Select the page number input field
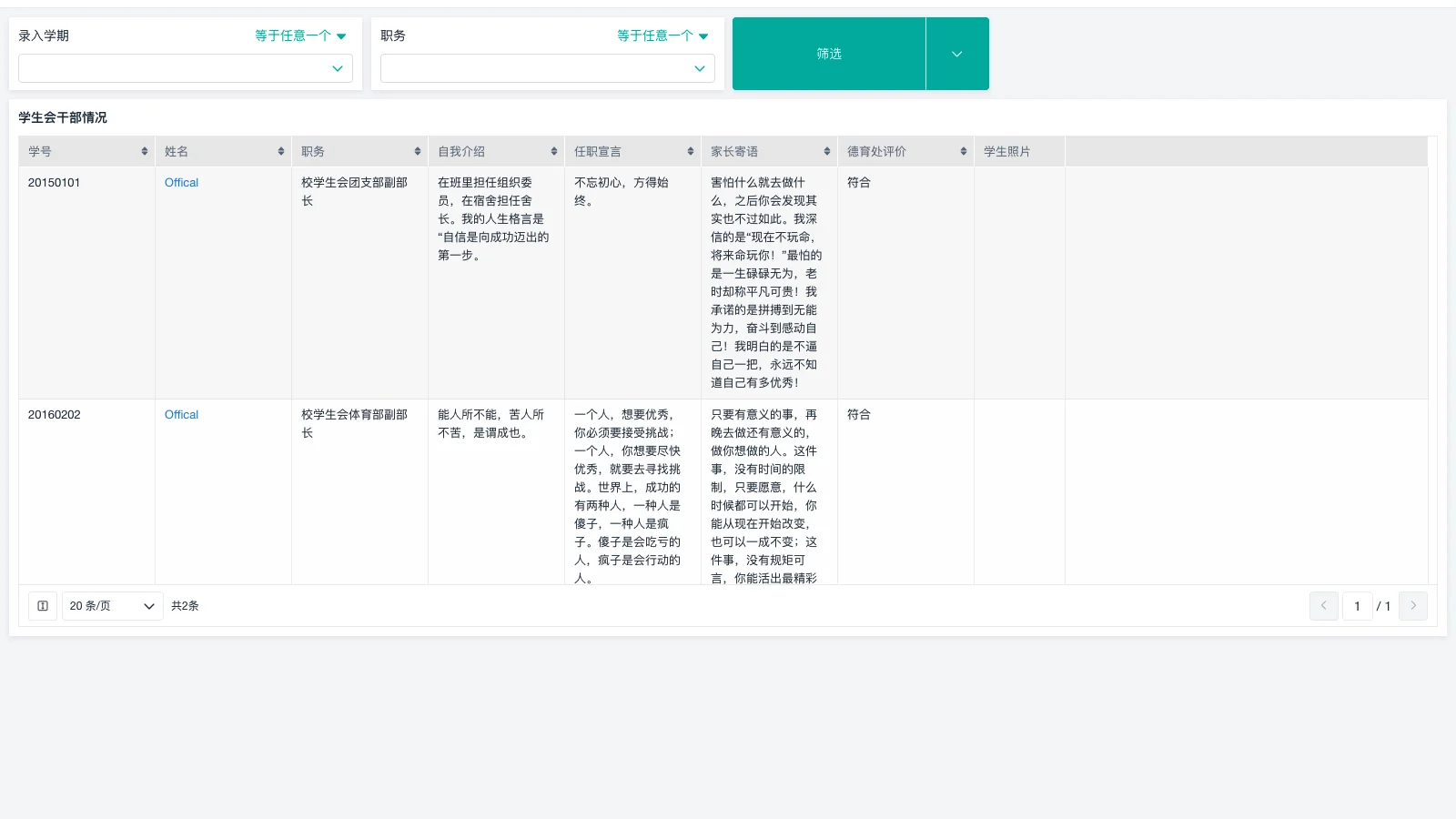The width and height of the screenshot is (1456, 819). (1357, 605)
